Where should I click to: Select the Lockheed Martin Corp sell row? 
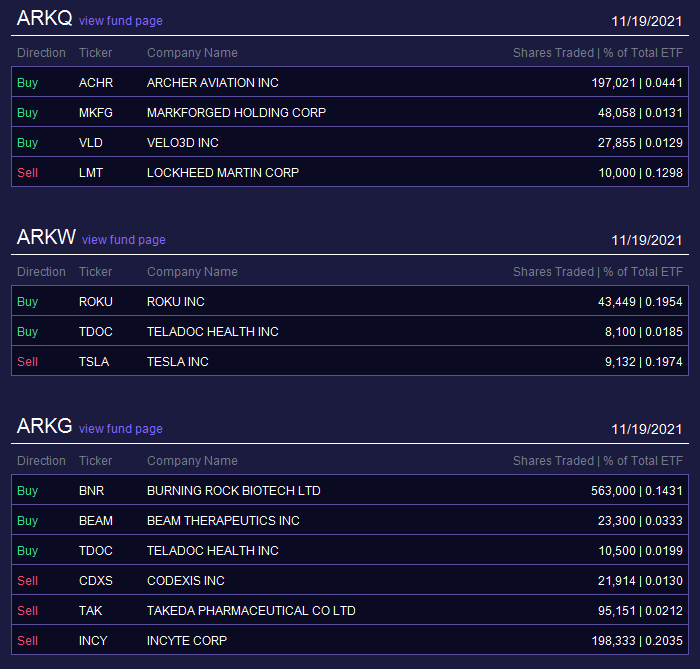coord(350,172)
